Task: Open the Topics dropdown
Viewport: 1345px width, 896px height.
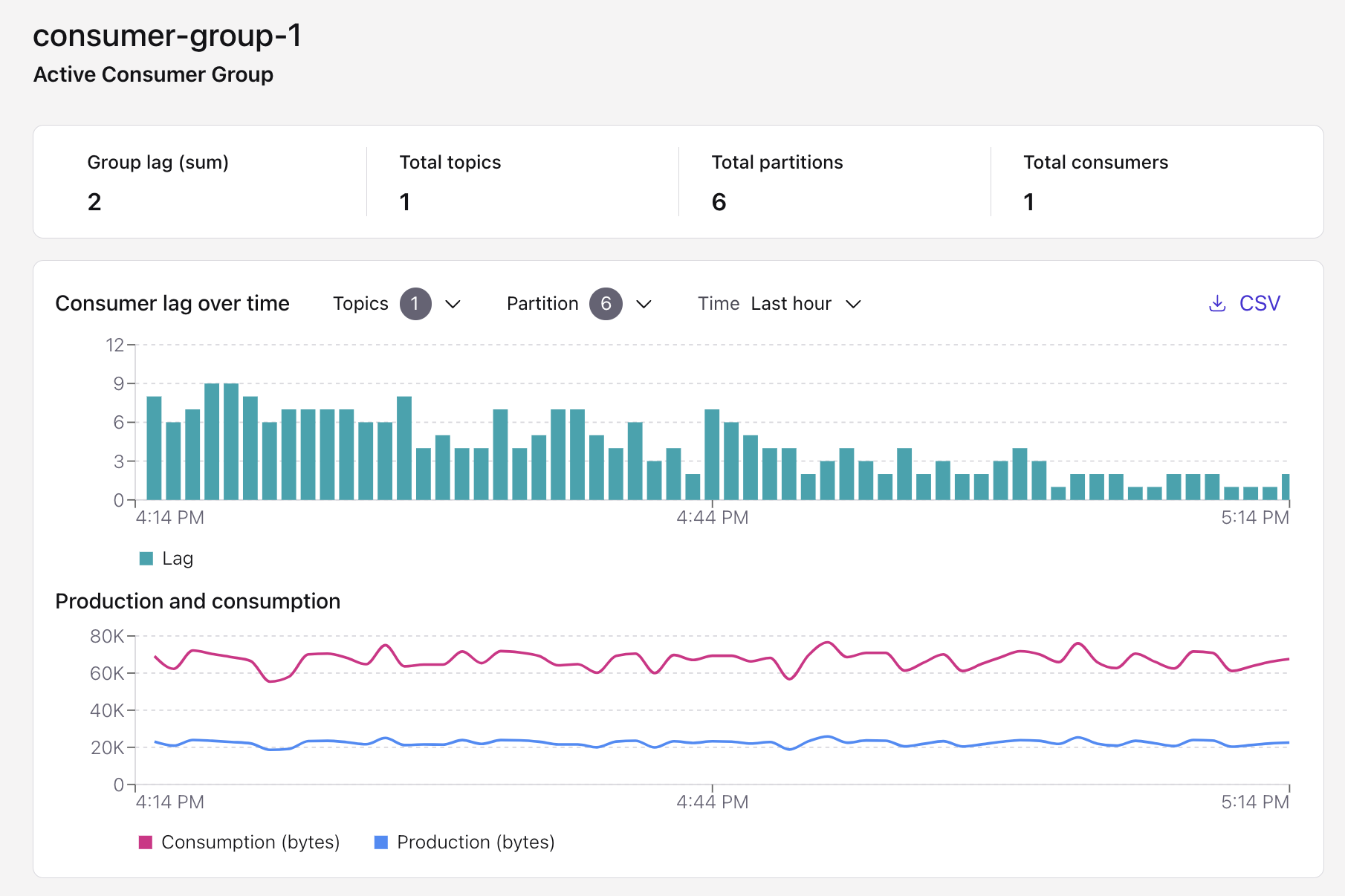Action: tap(453, 303)
